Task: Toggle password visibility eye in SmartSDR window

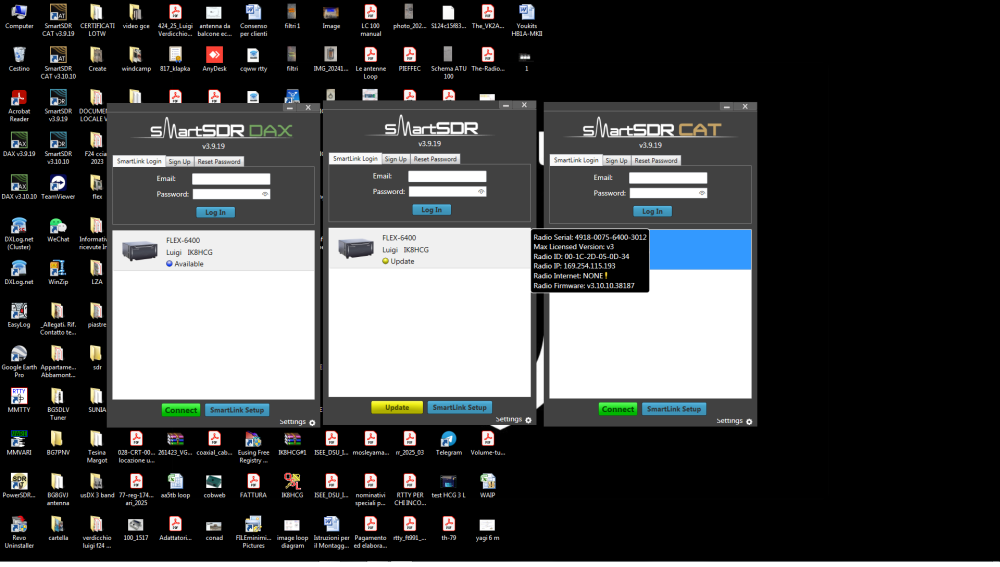Action: click(x=481, y=191)
